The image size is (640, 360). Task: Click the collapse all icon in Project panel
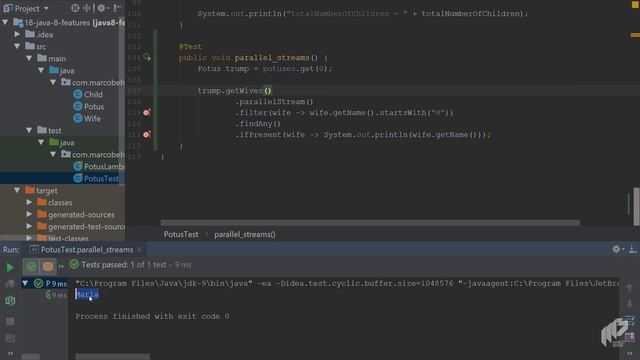(87, 8)
